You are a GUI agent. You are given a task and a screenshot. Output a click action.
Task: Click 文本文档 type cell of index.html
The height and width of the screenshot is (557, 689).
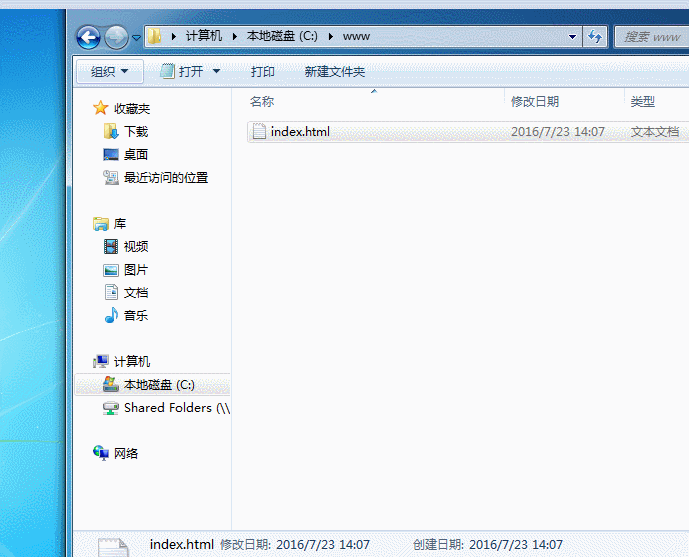tap(655, 132)
